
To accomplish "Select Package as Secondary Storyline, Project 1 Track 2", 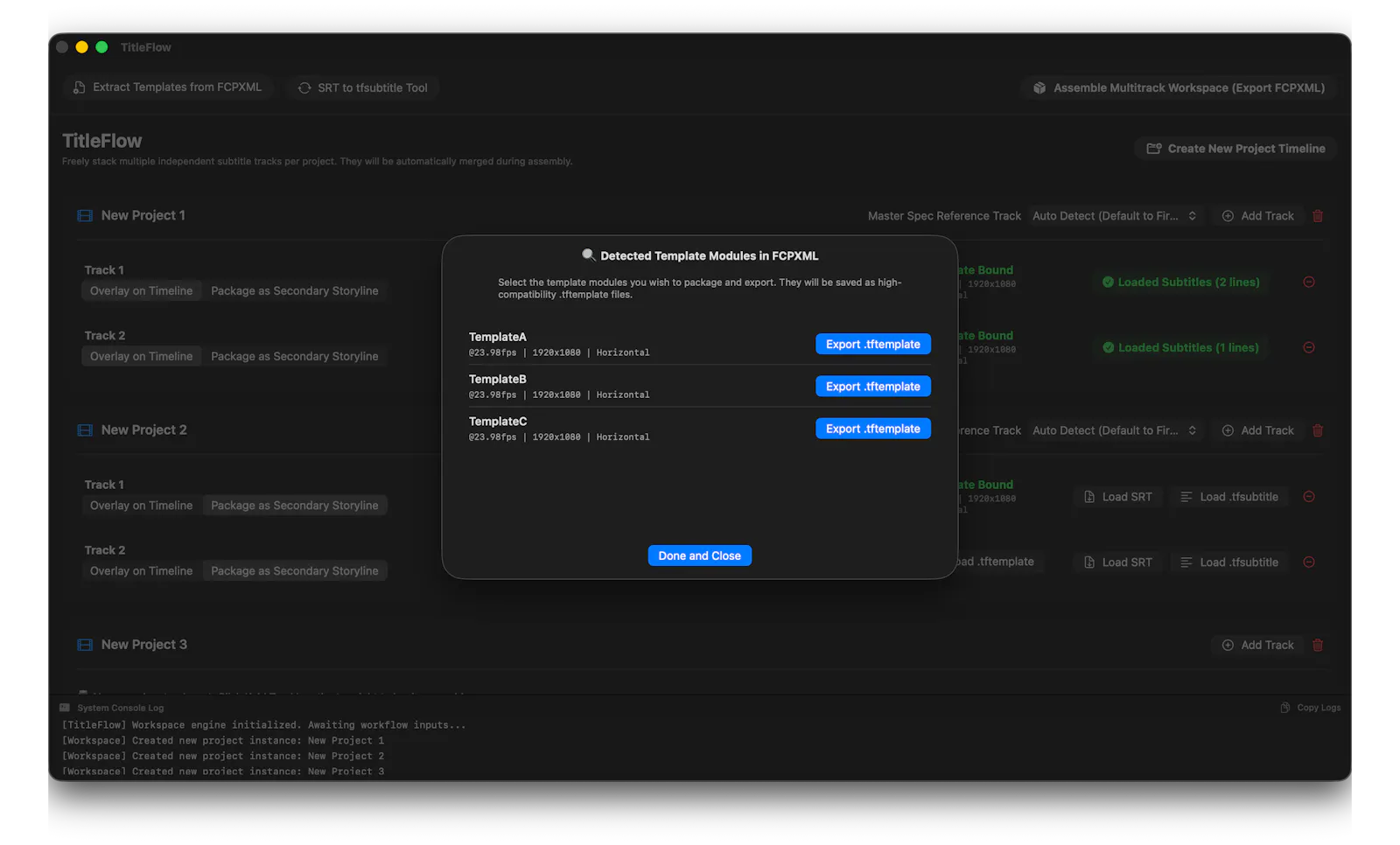I will (x=295, y=356).
